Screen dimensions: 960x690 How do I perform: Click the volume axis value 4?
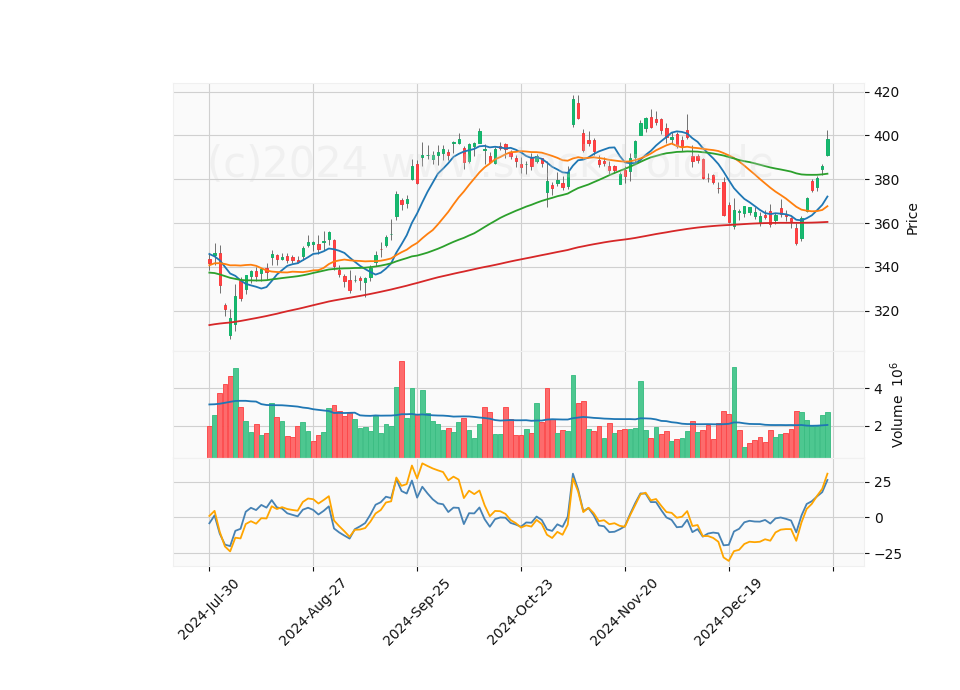coord(879,389)
